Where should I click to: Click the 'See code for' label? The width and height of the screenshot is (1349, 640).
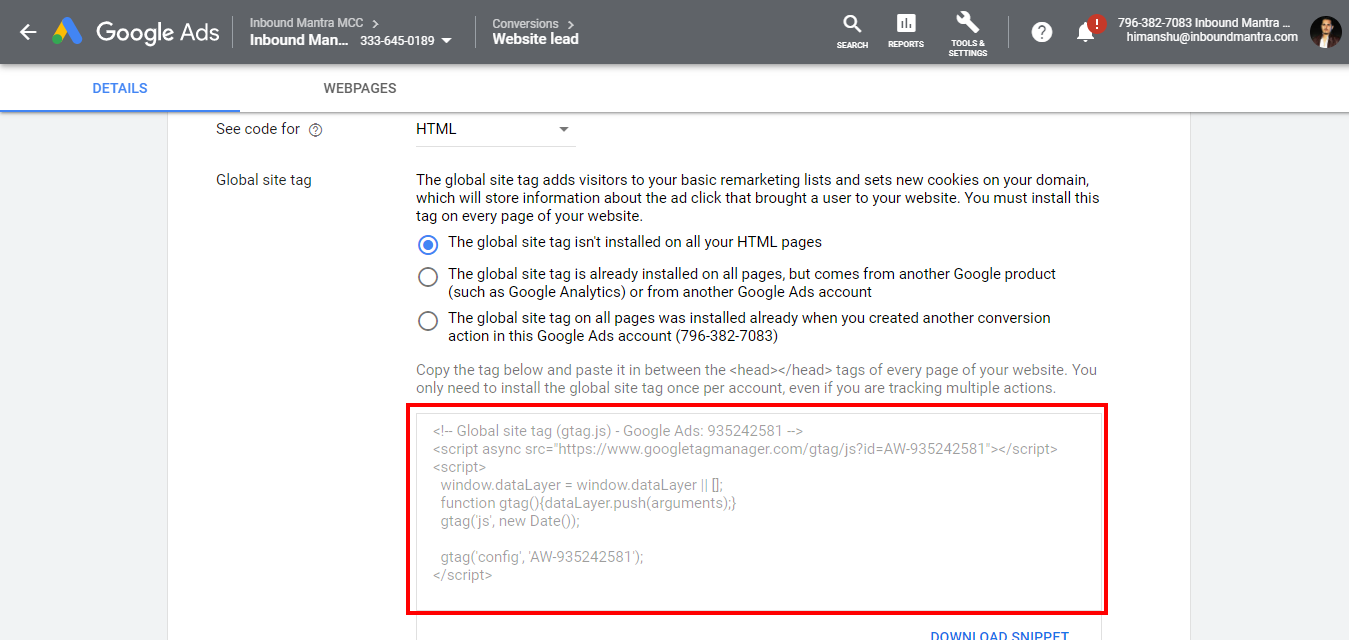259,129
